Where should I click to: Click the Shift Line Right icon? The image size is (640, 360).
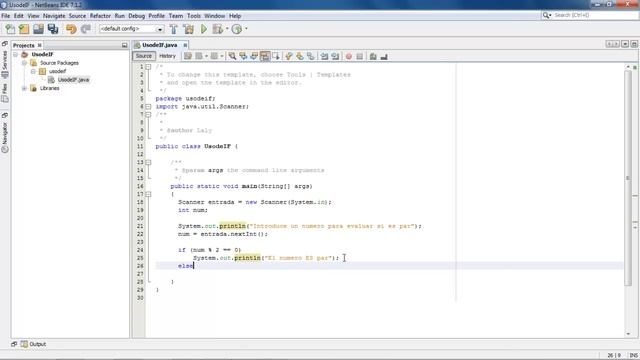(336, 56)
